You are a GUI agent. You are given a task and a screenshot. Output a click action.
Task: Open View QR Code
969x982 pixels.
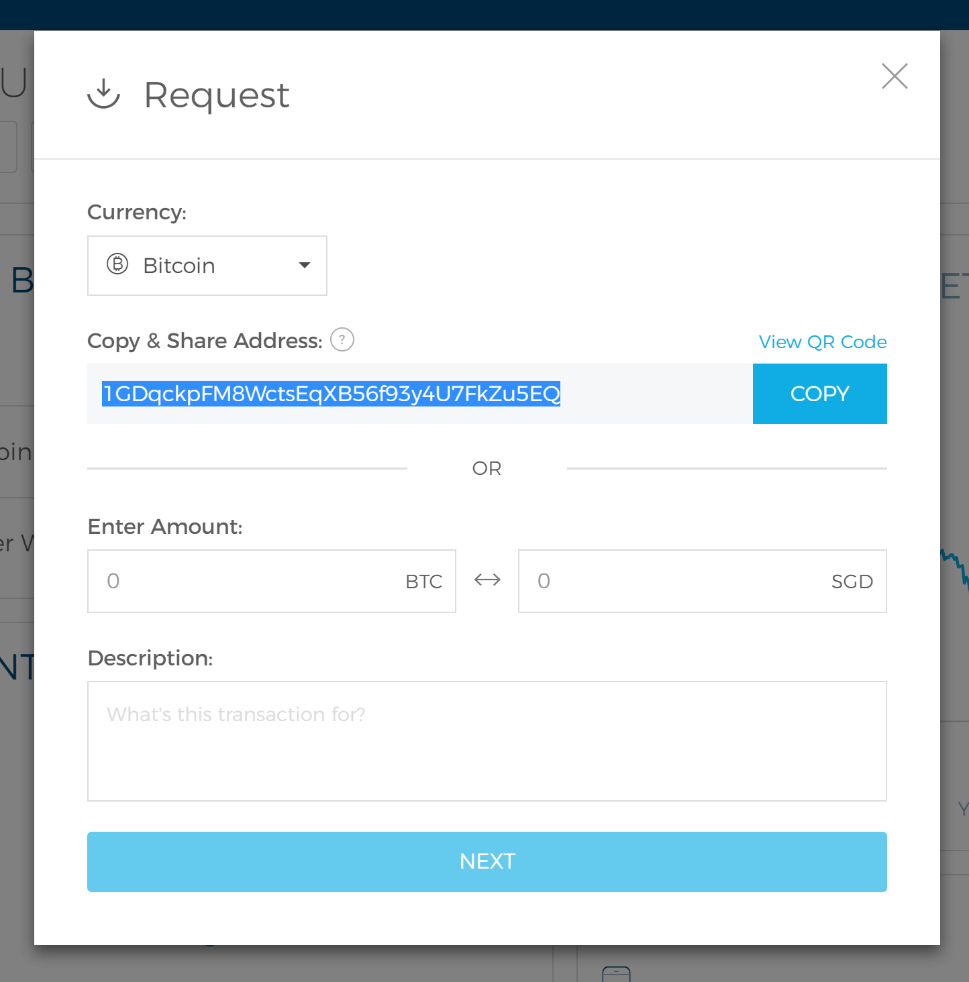[821, 341]
